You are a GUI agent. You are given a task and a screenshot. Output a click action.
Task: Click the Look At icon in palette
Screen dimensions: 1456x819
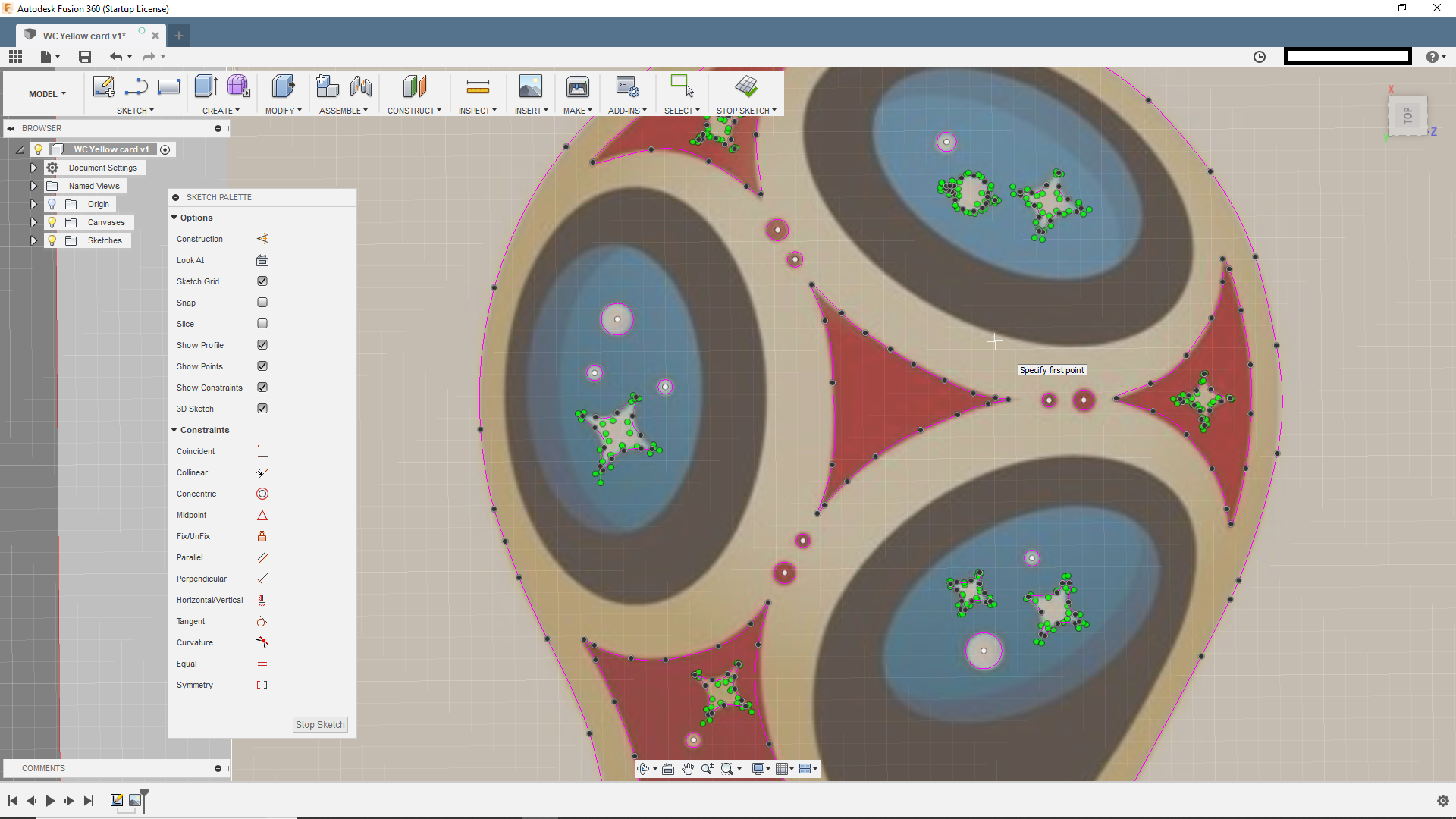262,260
